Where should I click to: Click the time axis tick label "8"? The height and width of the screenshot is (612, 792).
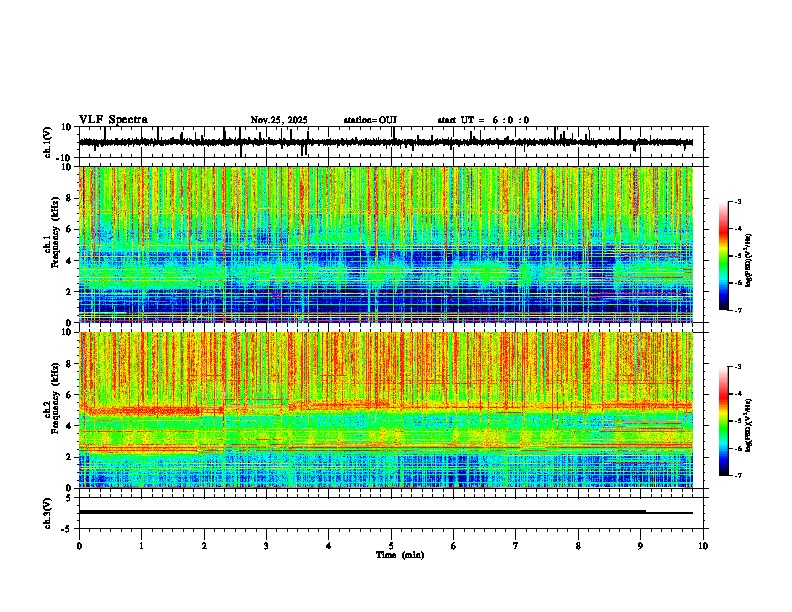tap(578, 546)
